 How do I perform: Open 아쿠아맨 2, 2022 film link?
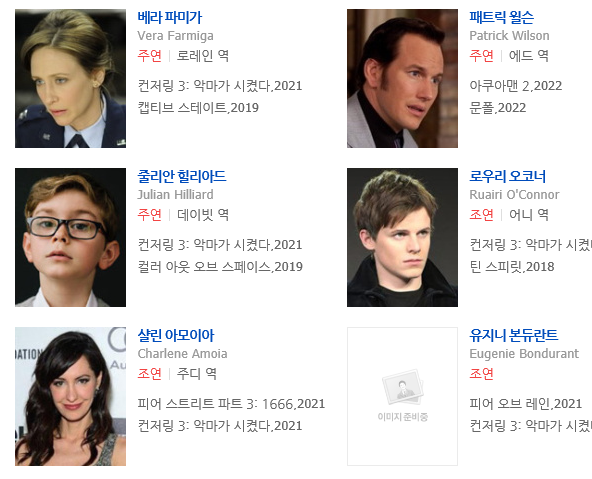[515, 86]
